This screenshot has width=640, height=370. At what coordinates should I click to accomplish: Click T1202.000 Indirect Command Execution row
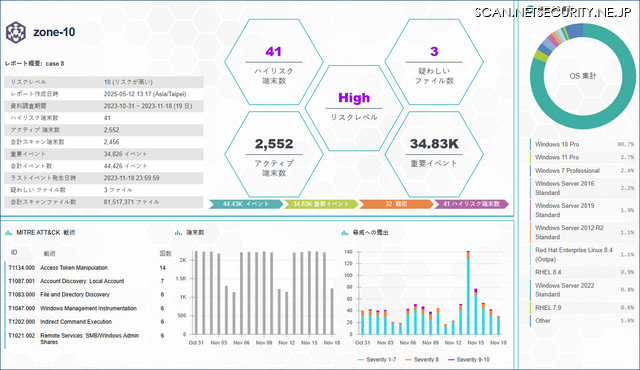[x=87, y=322]
